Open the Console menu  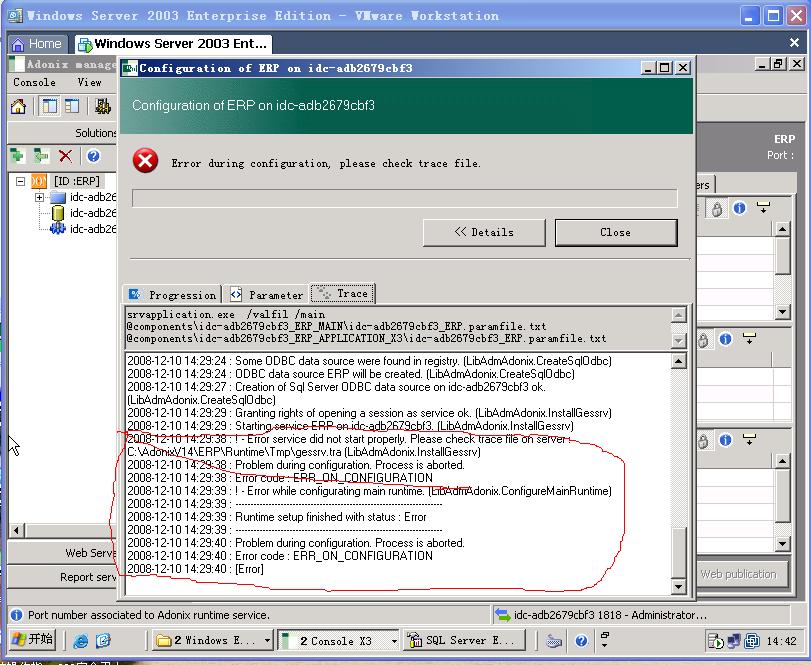click(35, 82)
